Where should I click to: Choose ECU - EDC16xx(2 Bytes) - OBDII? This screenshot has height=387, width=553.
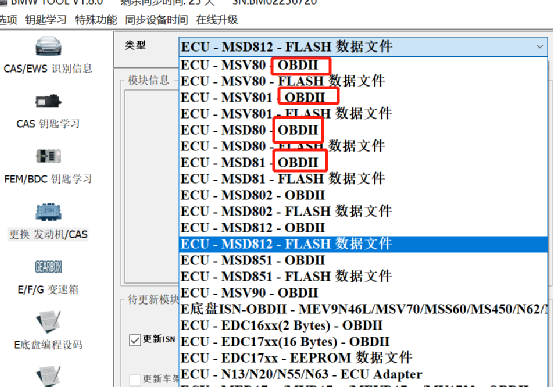click(363, 325)
